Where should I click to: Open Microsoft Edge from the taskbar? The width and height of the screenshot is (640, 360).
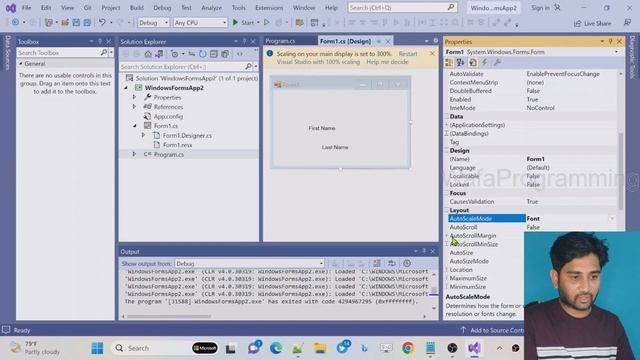coord(276,348)
